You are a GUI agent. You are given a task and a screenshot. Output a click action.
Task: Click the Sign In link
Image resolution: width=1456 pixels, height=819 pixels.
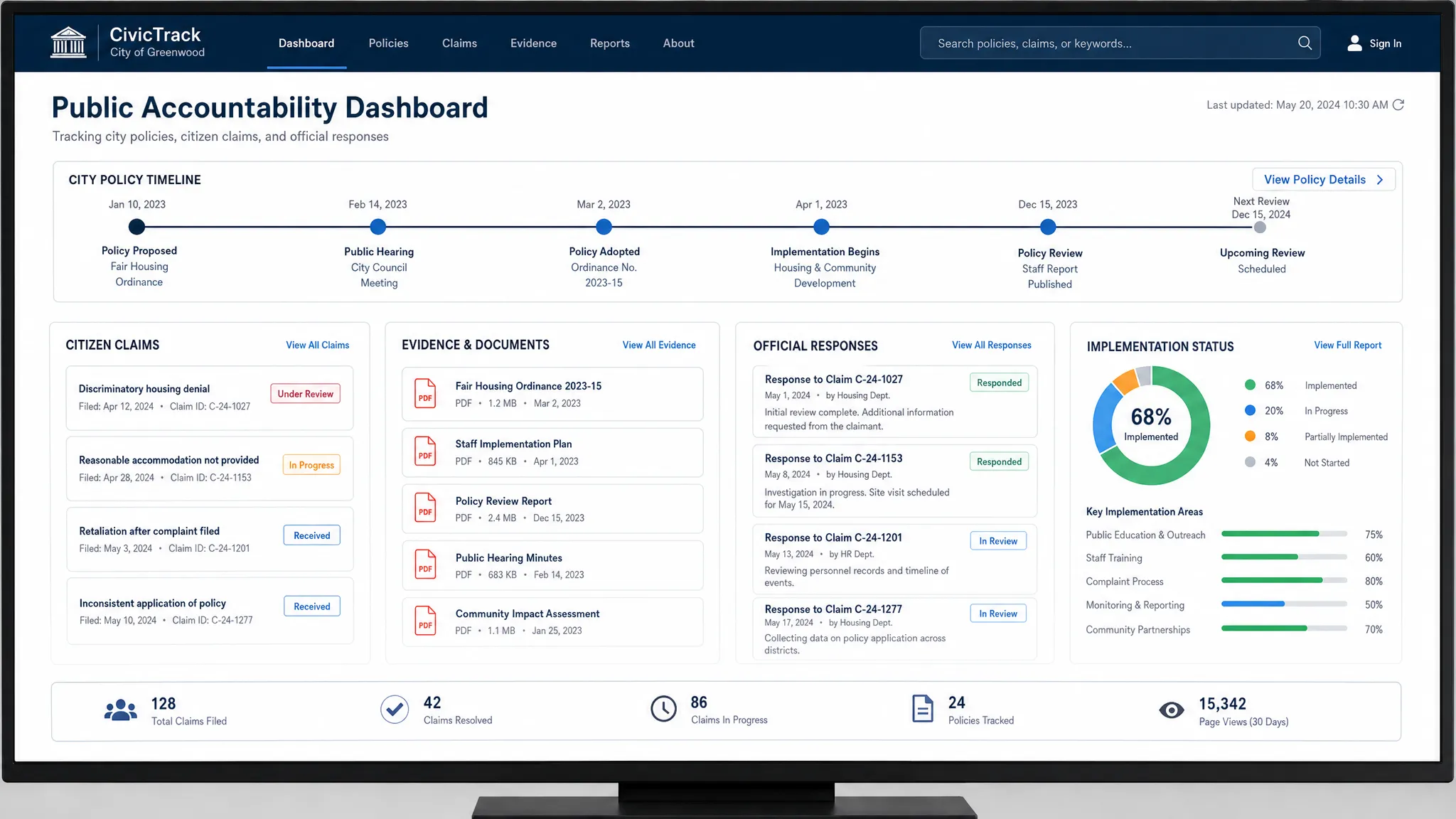1385,43
